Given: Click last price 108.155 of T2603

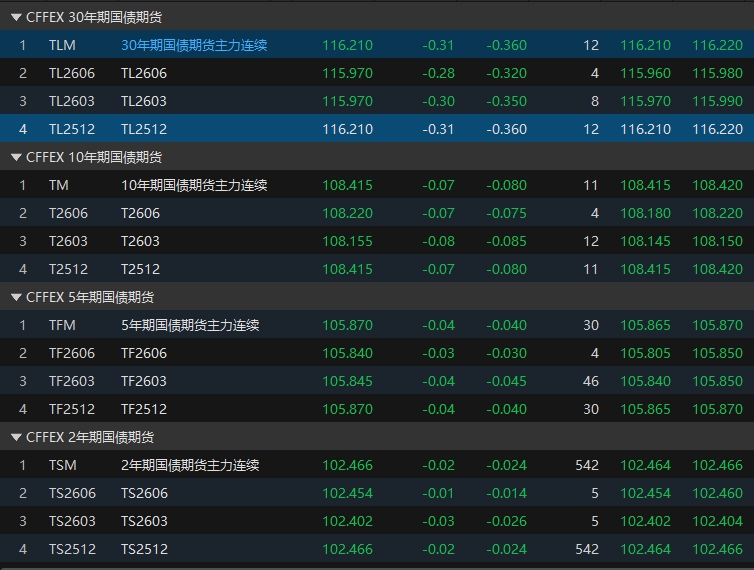Looking at the screenshot, I should pyautogui.click(x=347, y=241).
